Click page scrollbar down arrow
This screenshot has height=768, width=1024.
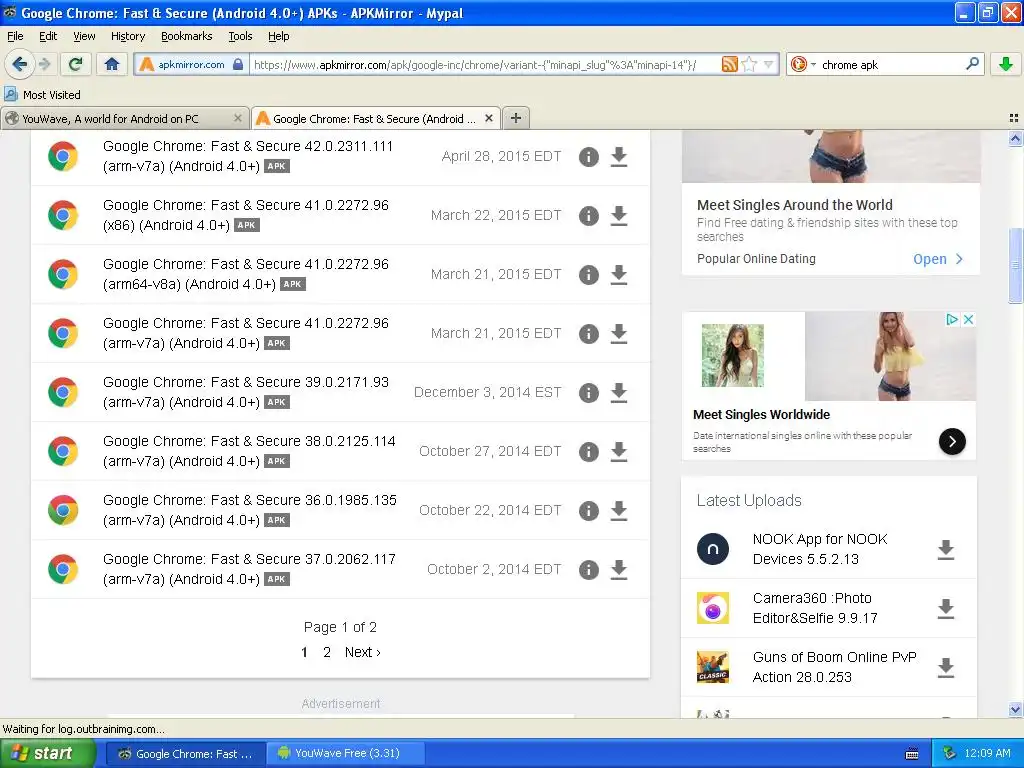click(1015, 709)
